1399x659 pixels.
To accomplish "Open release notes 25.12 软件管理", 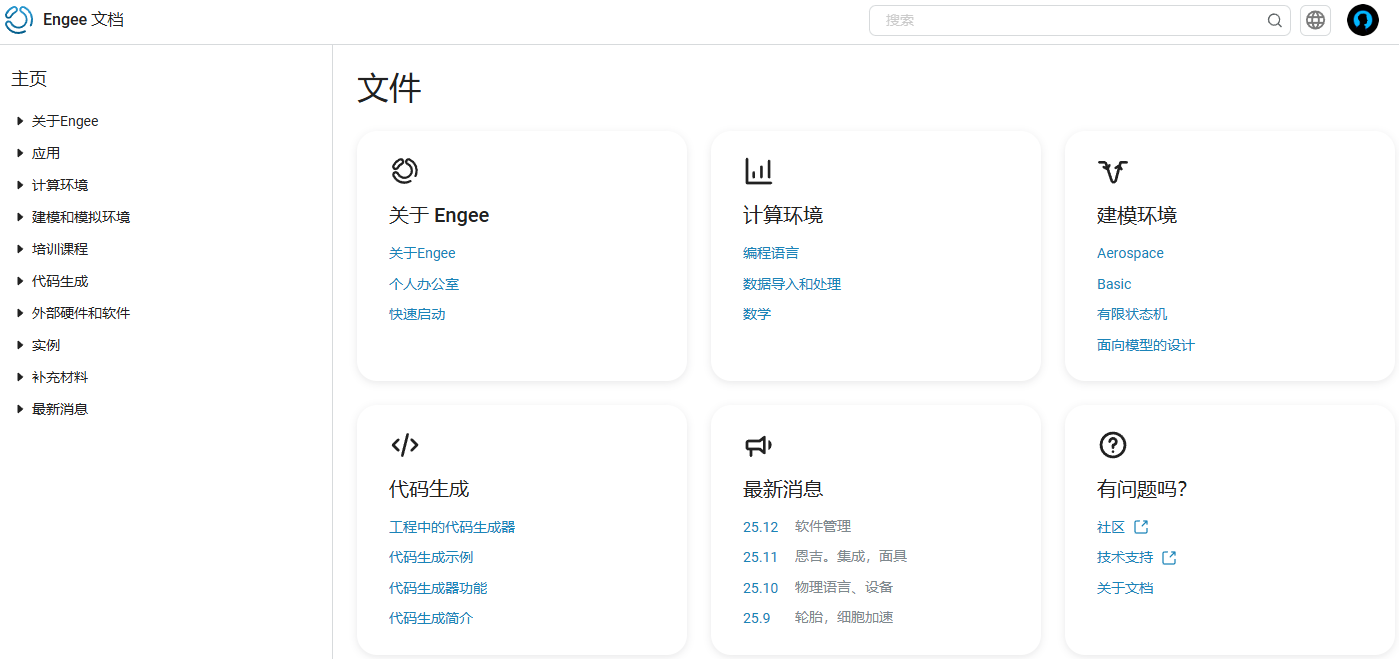I will (759, 526).
